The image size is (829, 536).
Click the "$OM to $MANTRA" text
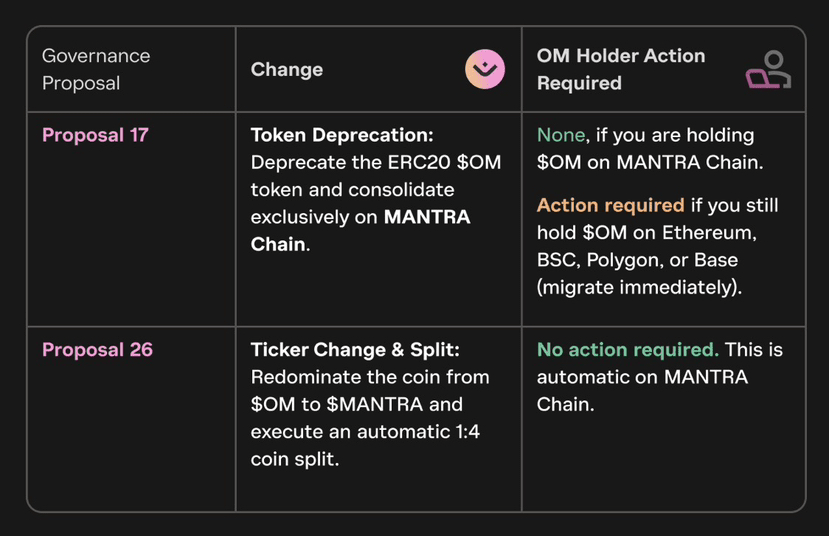point(356,404)
